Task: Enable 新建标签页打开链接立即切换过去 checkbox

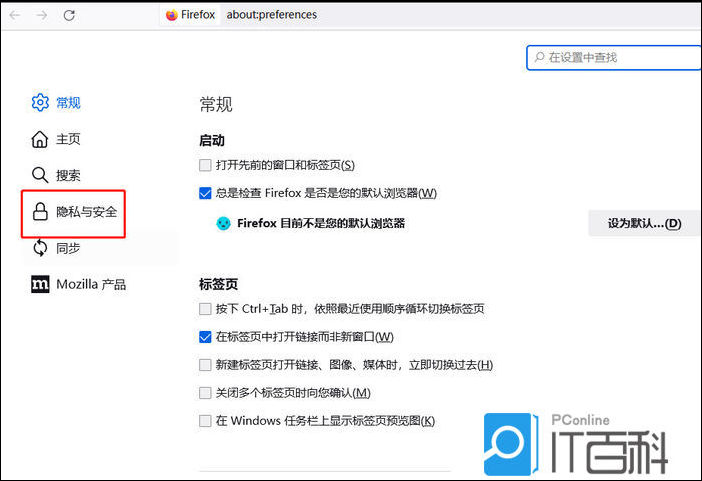Action: (x=205, y=365)
